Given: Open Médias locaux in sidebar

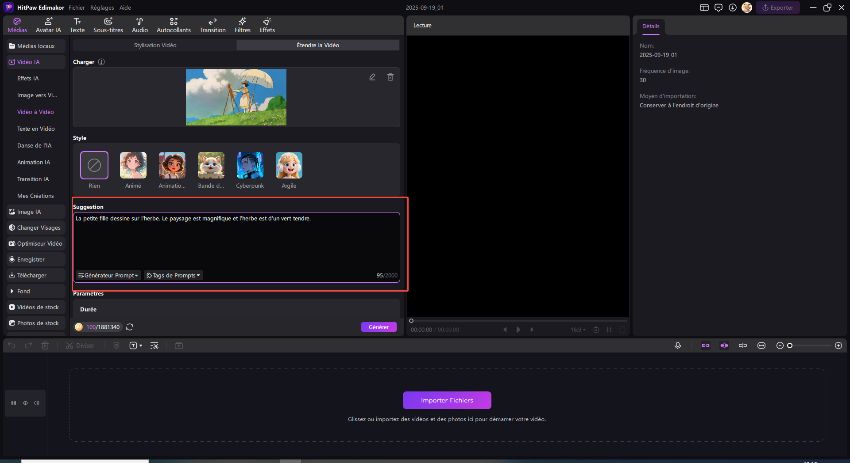Looking at the screenshot, I should pyautogui.click(x=36, y=46).
